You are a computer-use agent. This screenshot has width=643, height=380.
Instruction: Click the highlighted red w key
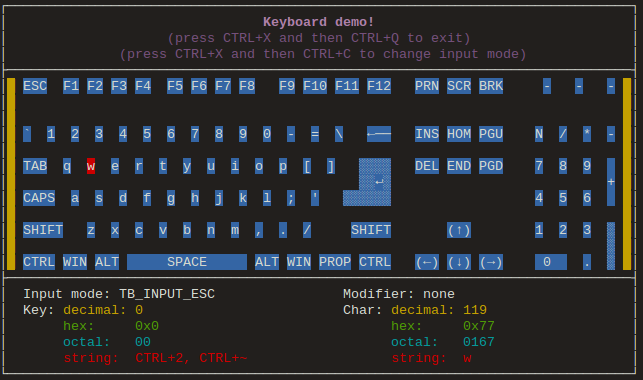point(91,166)
